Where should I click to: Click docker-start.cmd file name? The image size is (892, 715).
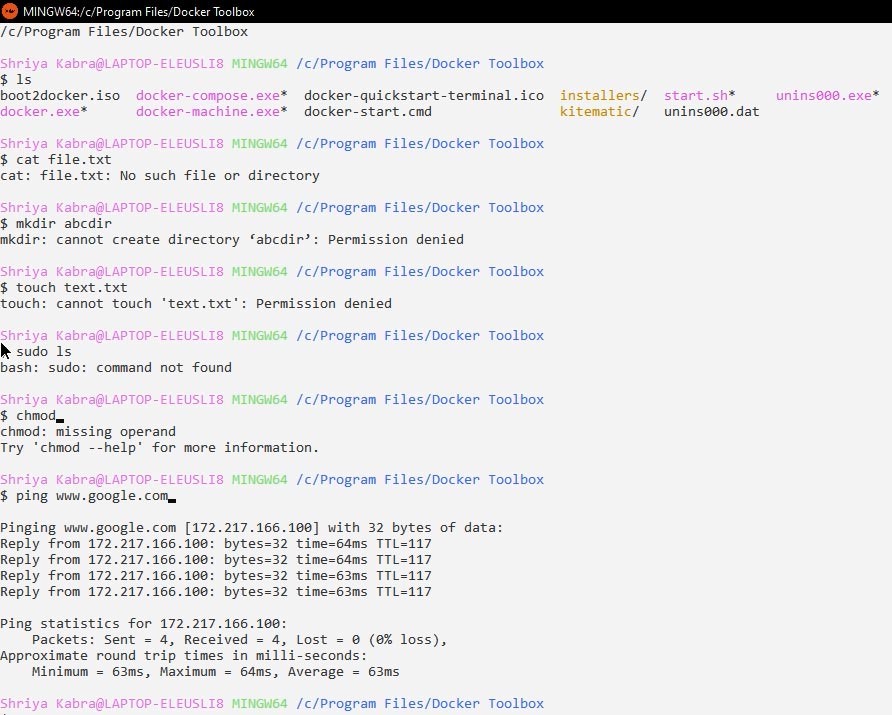367,111
